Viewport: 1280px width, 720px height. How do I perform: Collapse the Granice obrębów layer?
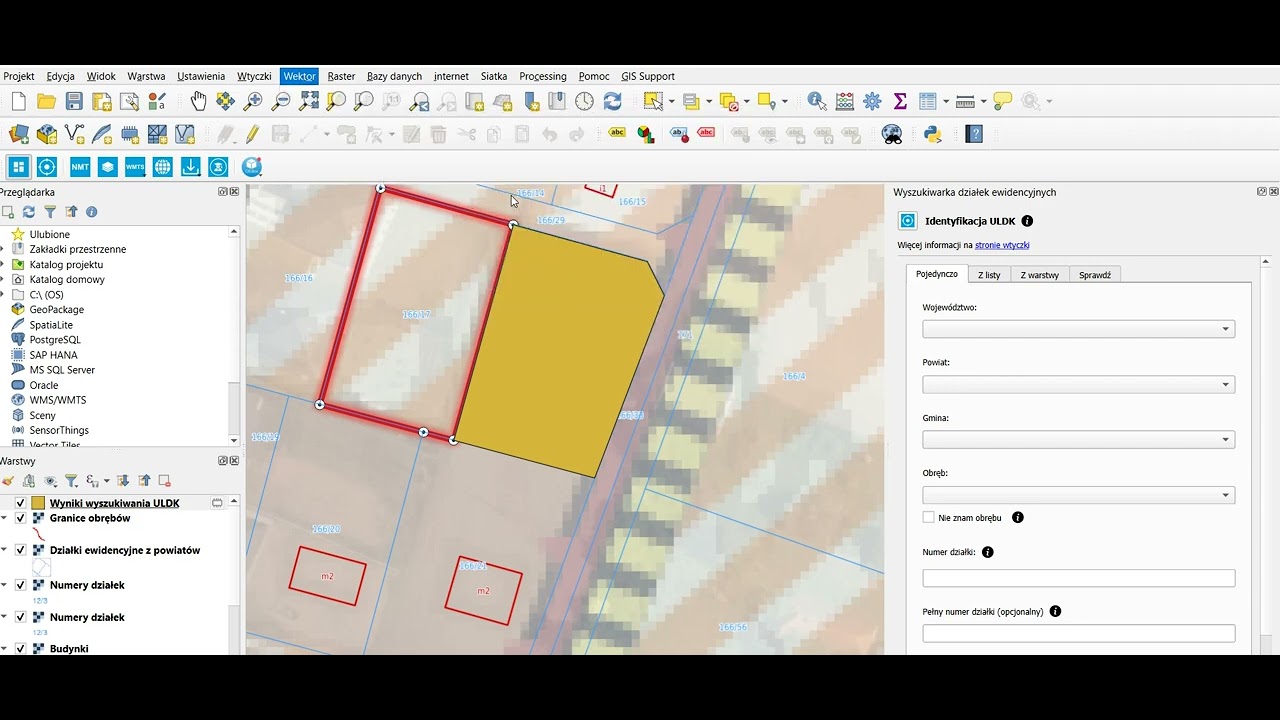pyautogui.click(x=4, y=518)
